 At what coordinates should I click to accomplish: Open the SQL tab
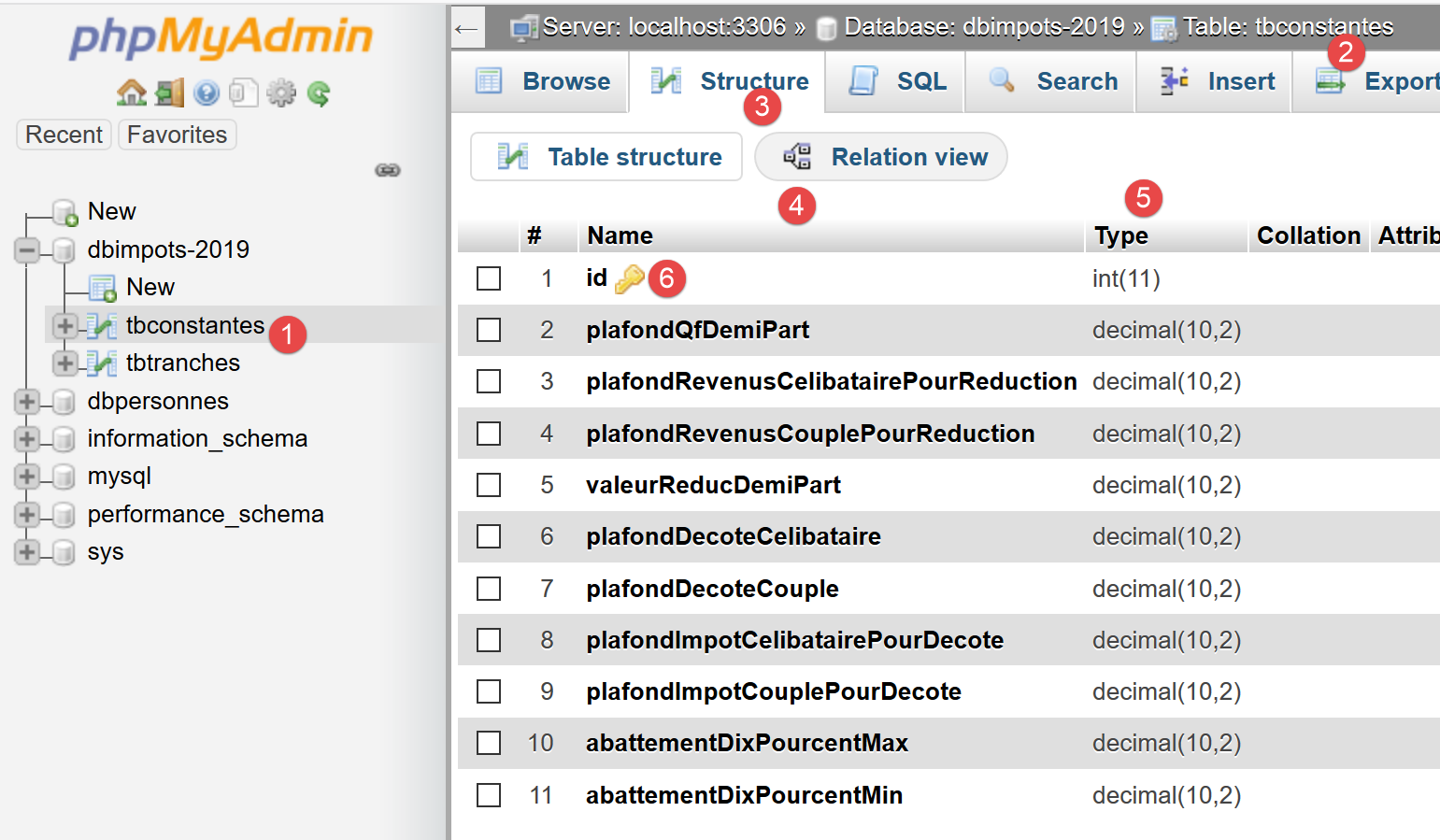(897, 81)
